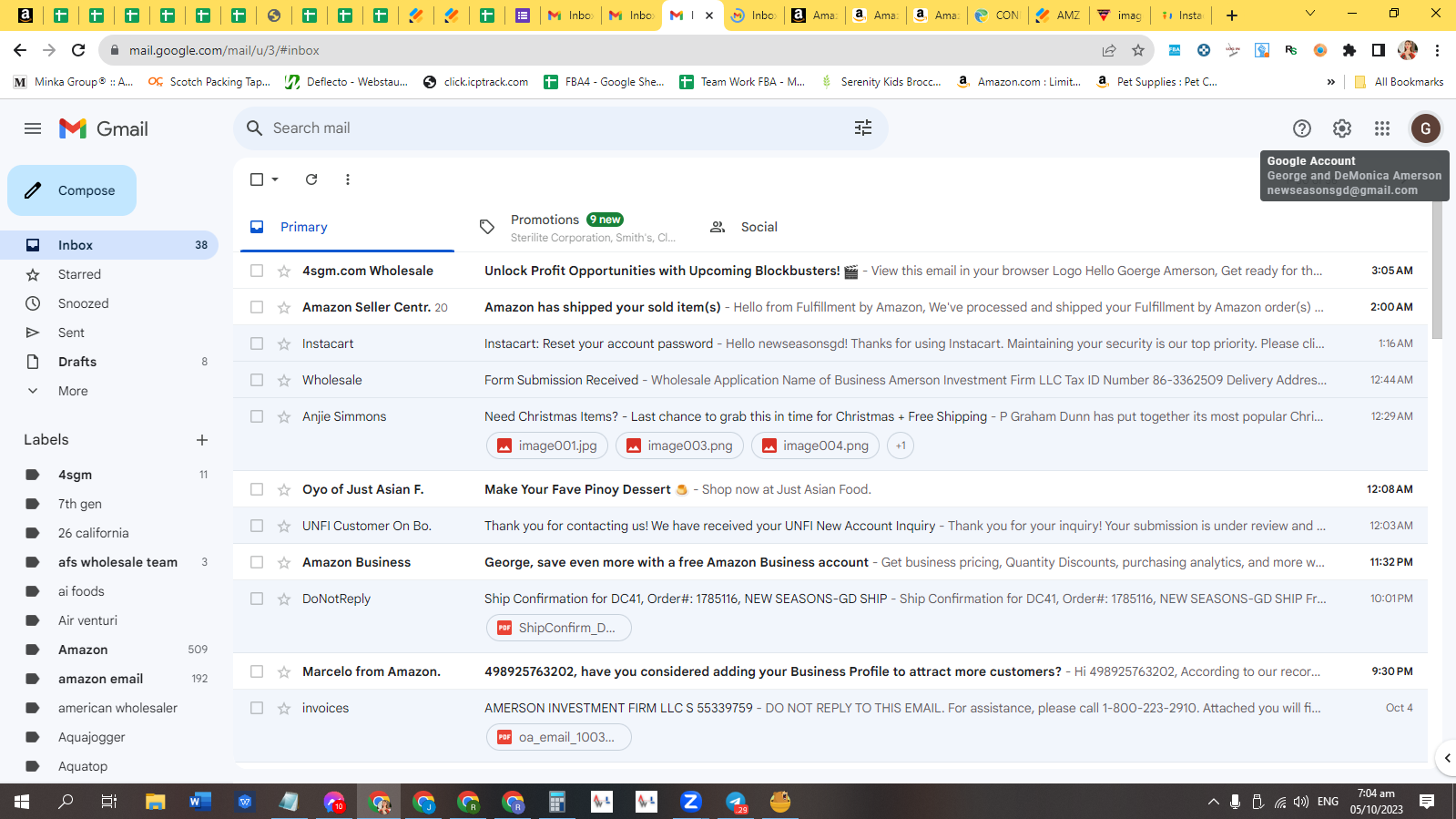Expand More in the Gmail sidebar

pos(73,391)
